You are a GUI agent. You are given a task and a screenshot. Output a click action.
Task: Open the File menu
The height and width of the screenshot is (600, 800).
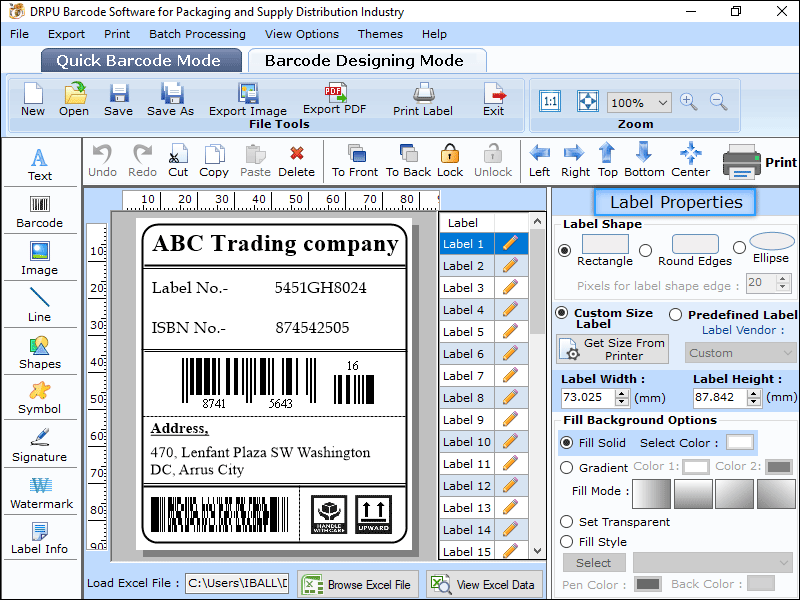pyautogui.click(x=19, y=34)
